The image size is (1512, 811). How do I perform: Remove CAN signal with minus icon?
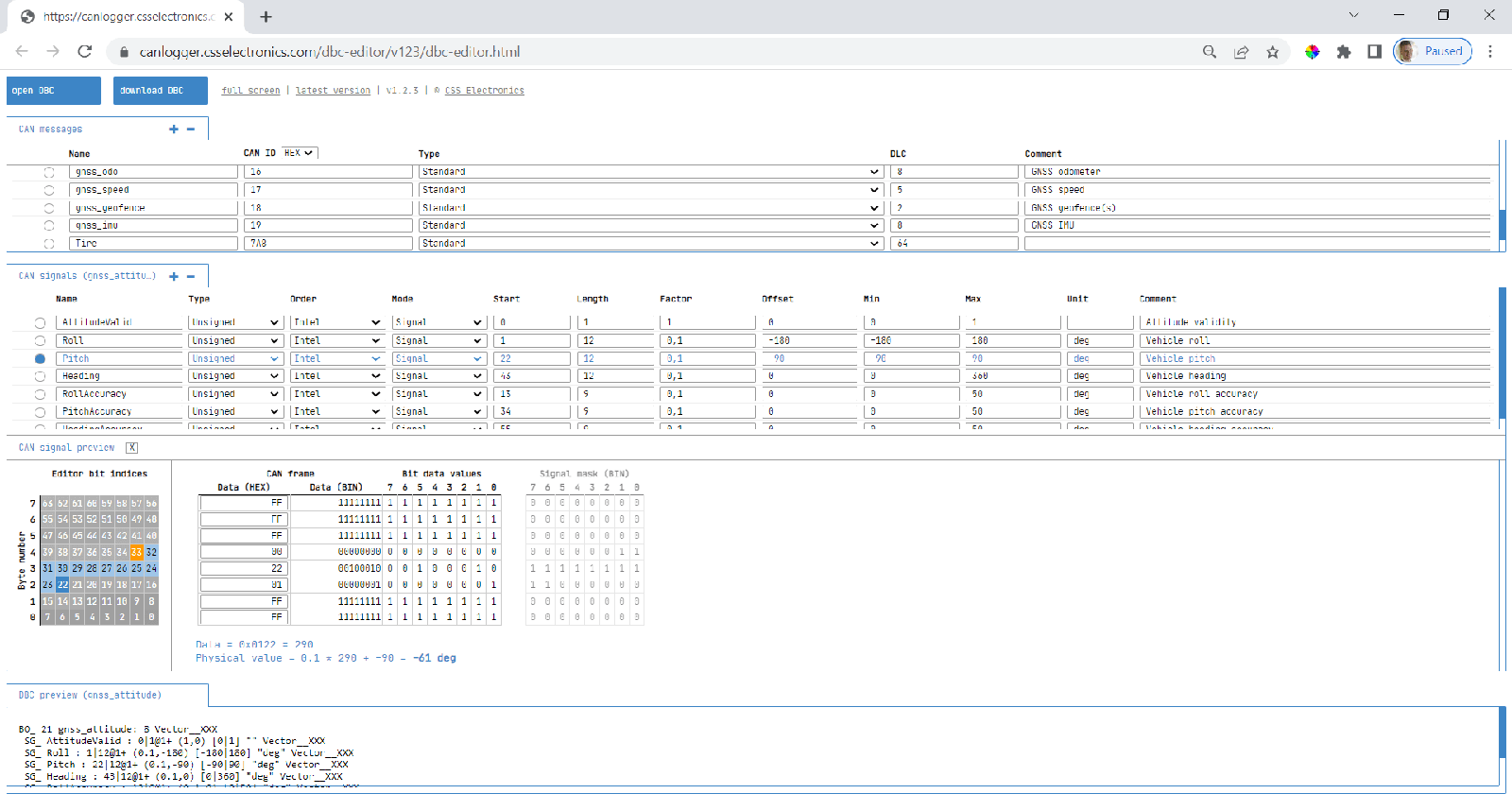tap(191, 277)
